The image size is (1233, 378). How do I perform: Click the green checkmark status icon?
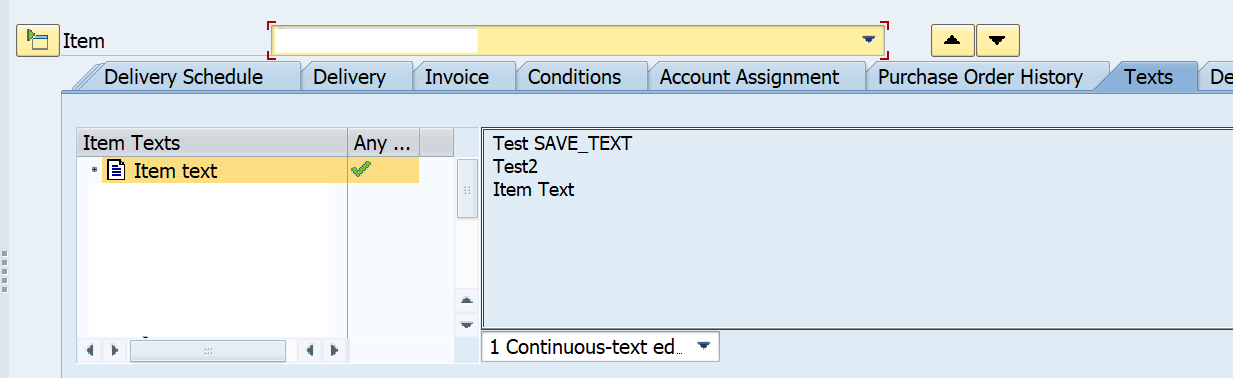tap(361, 170)
